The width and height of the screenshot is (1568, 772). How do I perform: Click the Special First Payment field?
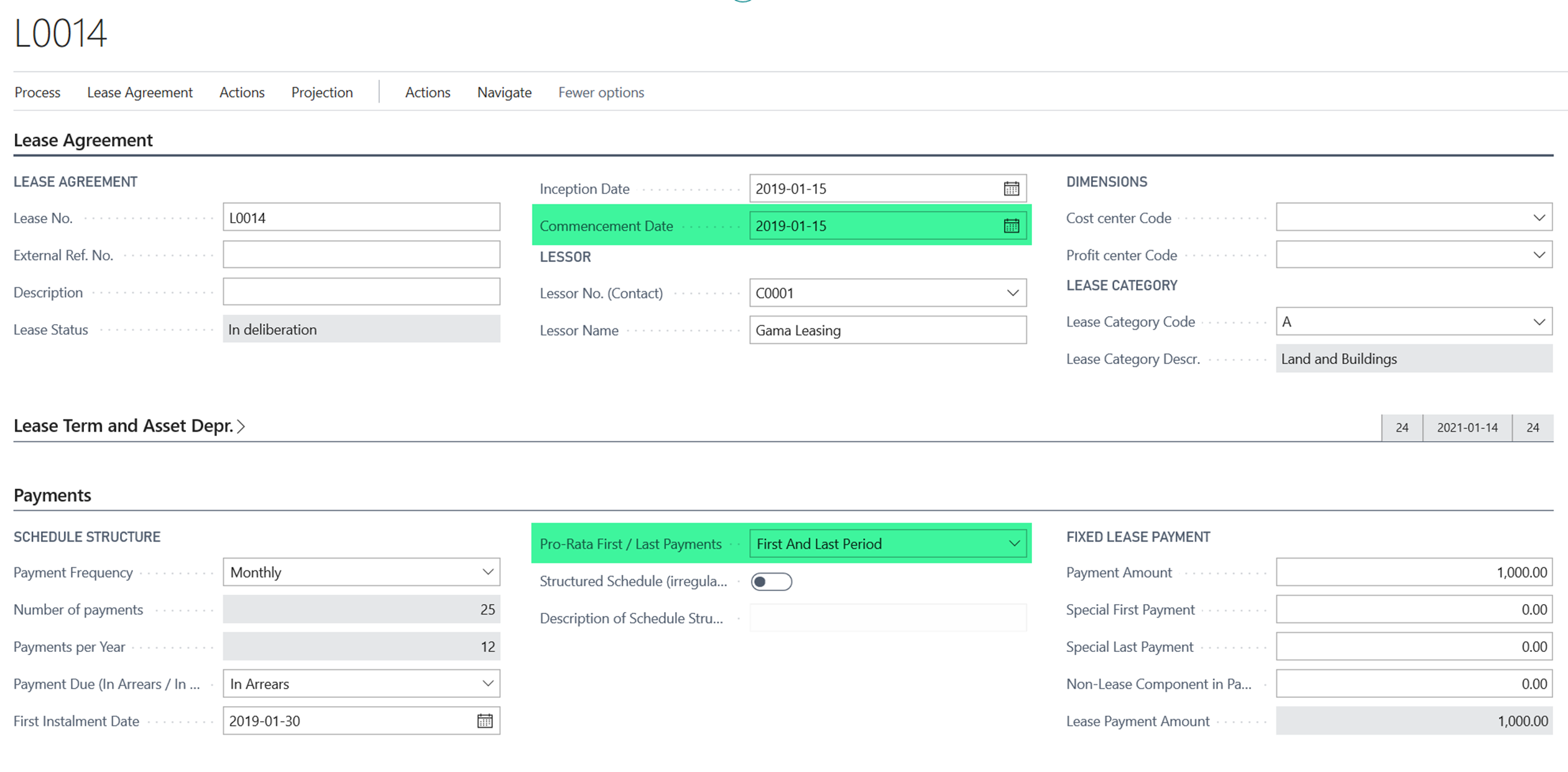pyautogui.click(x=1414, y=610)
